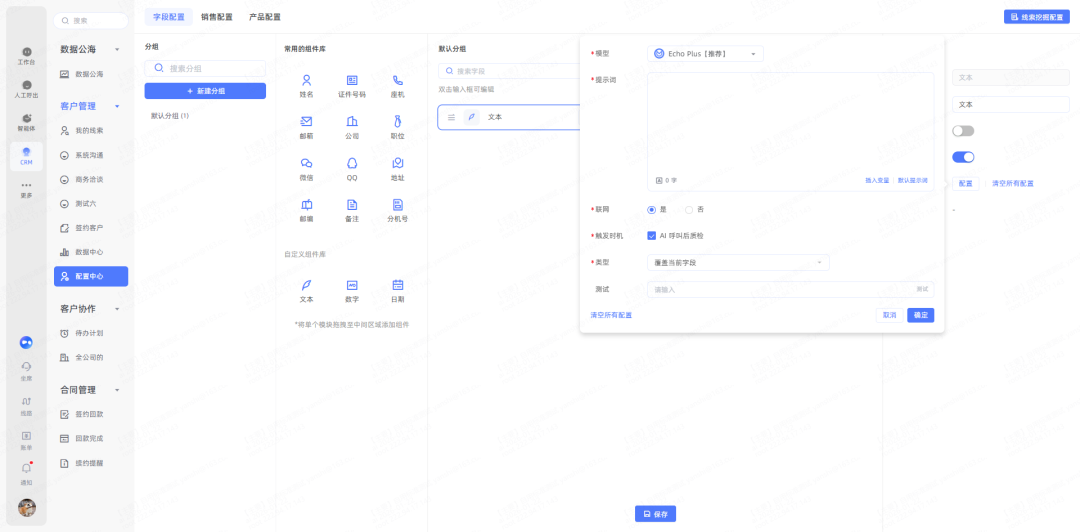This screenshot has height=532, width=1080.
Task: Select 否 radio option for 联网
Action: point(689,209)
